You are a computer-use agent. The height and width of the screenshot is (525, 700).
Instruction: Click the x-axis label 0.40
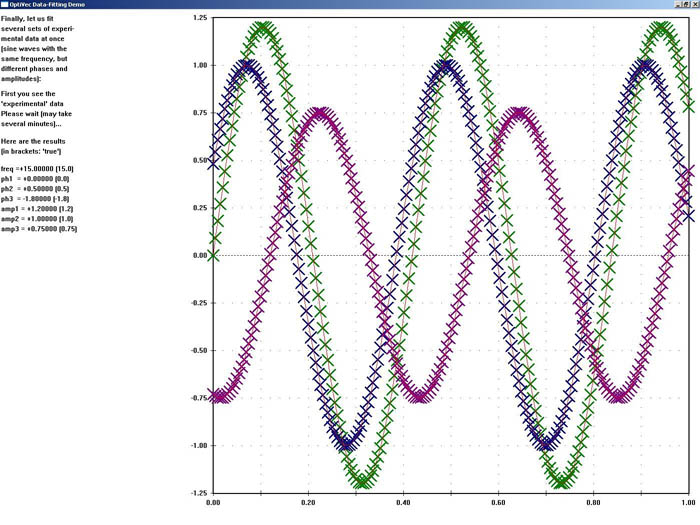(403, 503)
